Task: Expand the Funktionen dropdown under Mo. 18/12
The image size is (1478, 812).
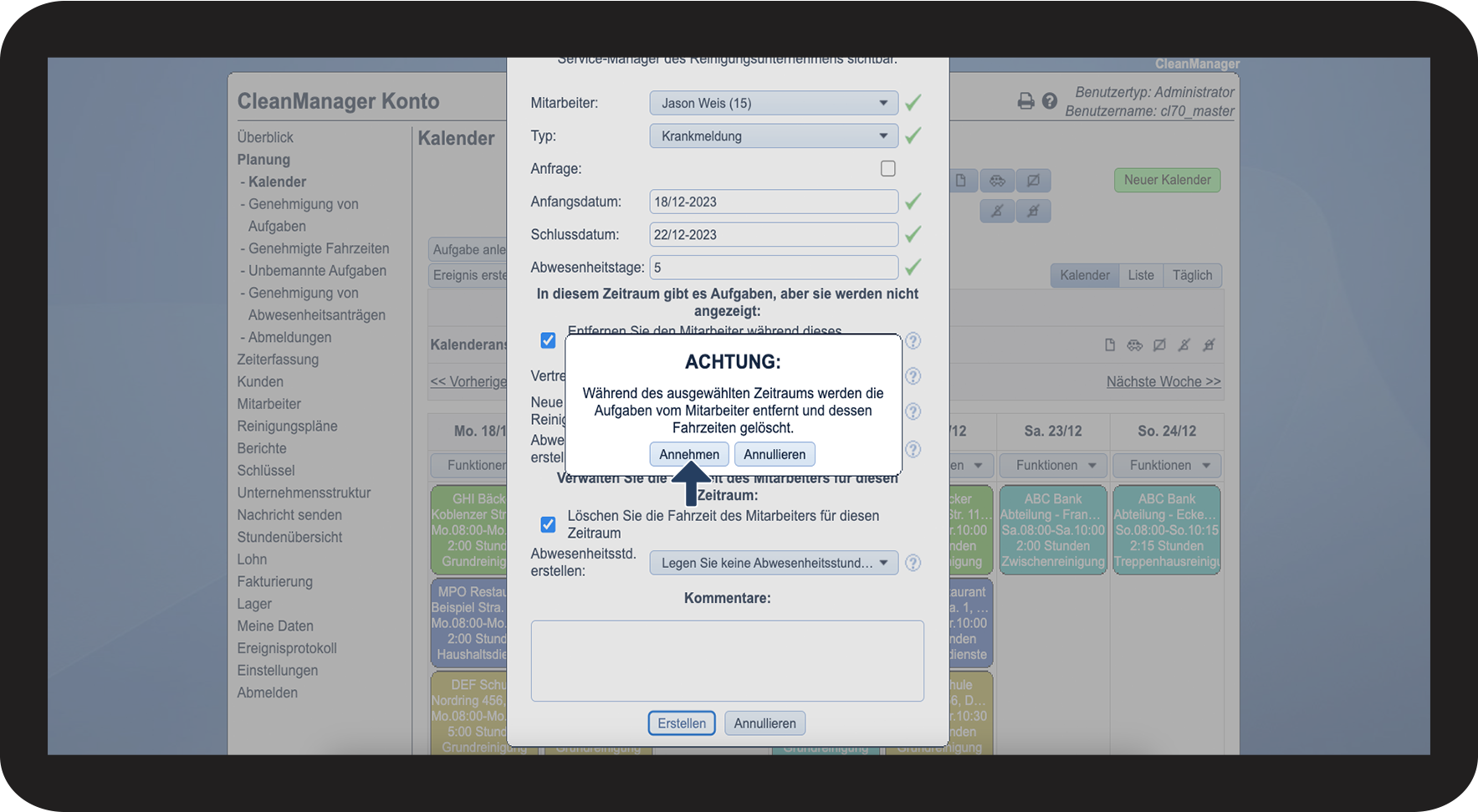Action: point(469,466)
